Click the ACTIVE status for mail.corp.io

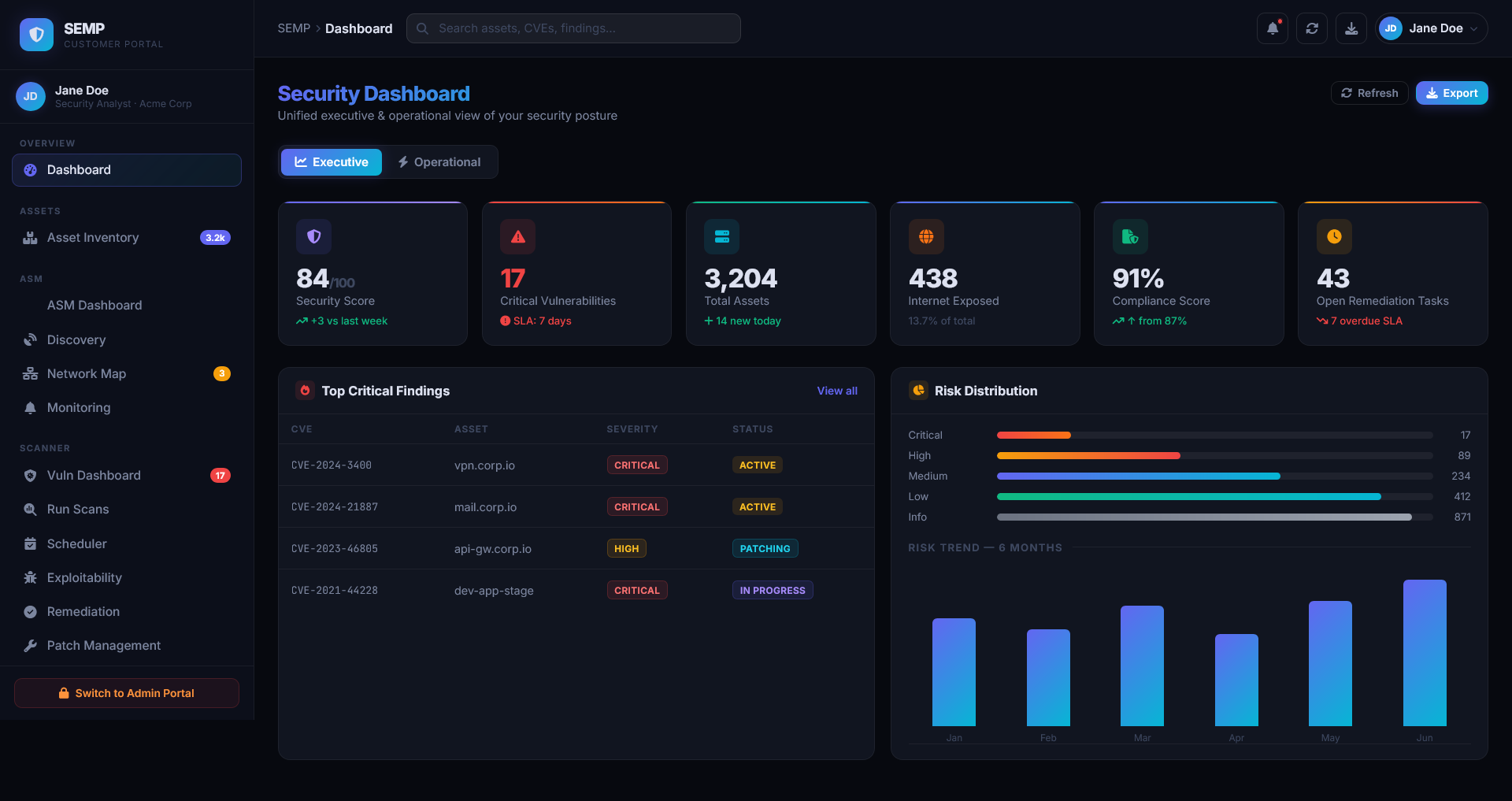[758, 507]
